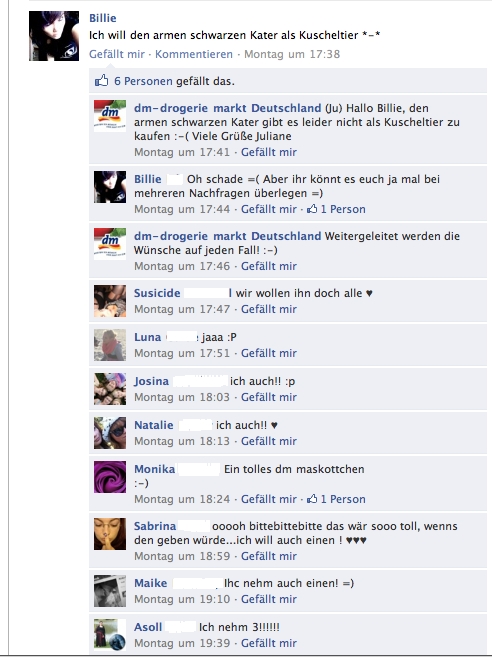Click the thumbs-up icon on Monika's comment
This screenshot has height=657, width=492.
click(312, 499)
